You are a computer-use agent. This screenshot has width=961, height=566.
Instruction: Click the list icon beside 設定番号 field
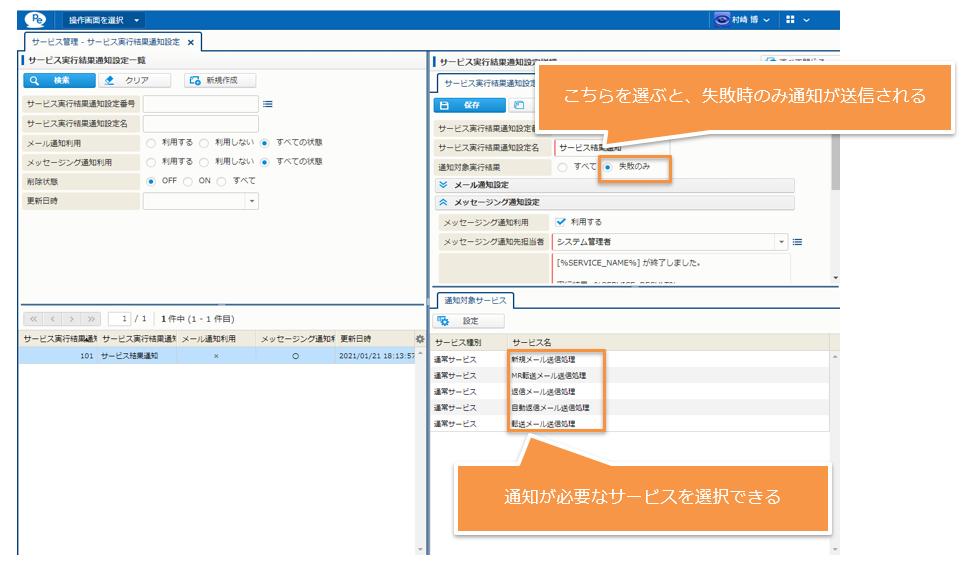coord(268,103)
